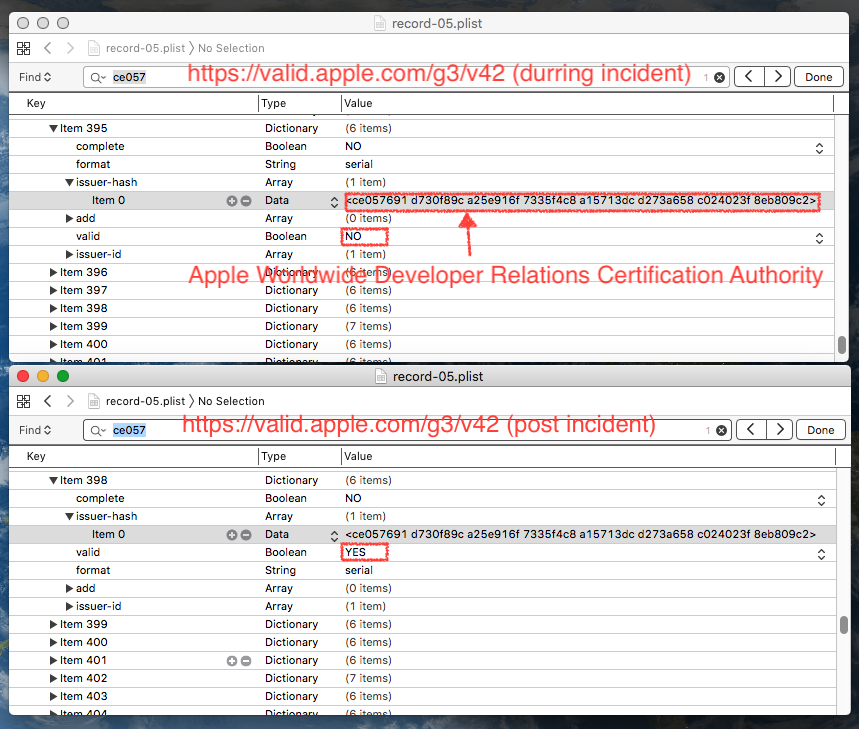Image resolution: width=859 pixels, height=729 pixels.
Task: Add row after Item 0 in top window
Action: click(232, 201)
